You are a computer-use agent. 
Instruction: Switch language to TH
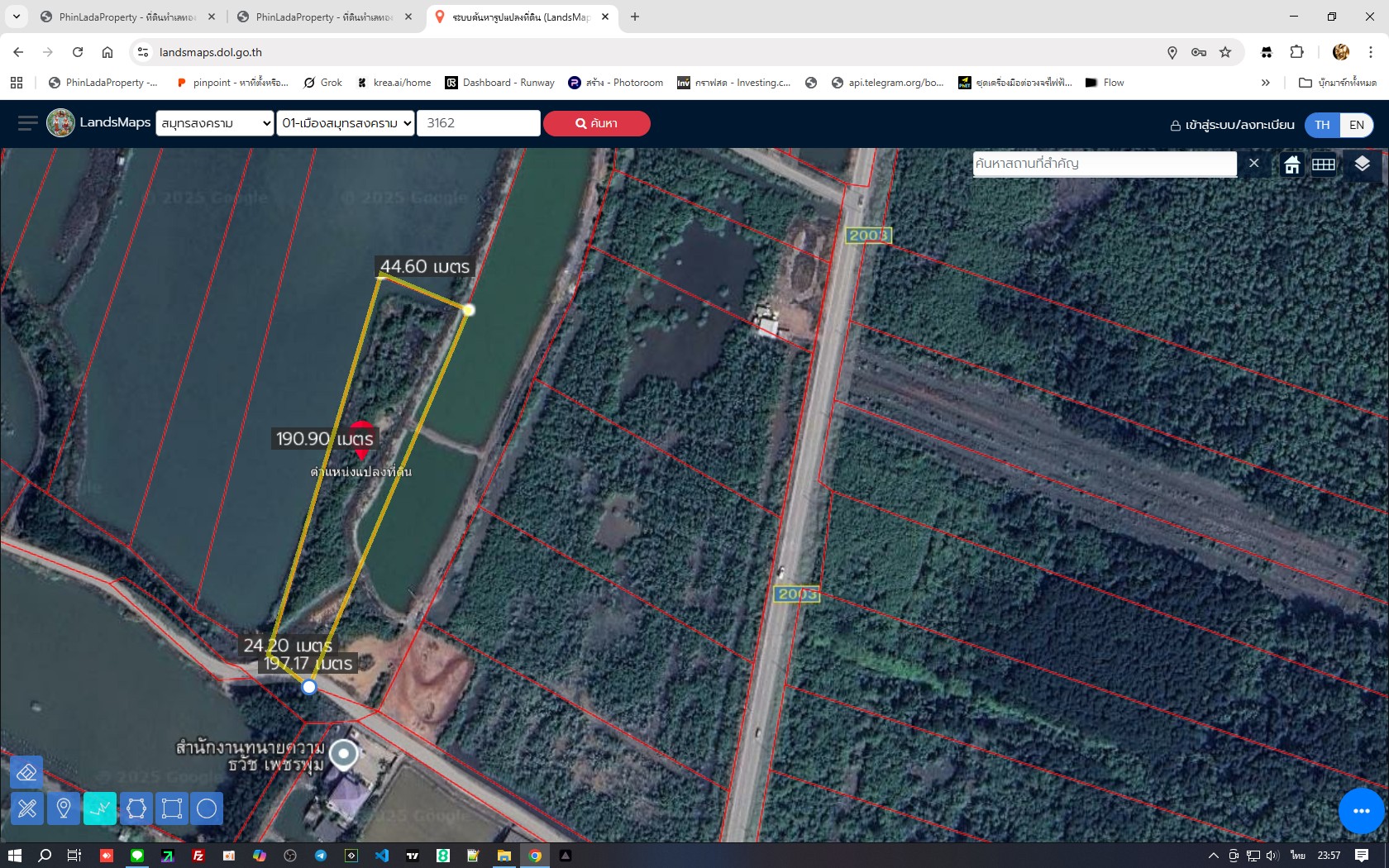pyautogui.click(x=1322, y=125)
